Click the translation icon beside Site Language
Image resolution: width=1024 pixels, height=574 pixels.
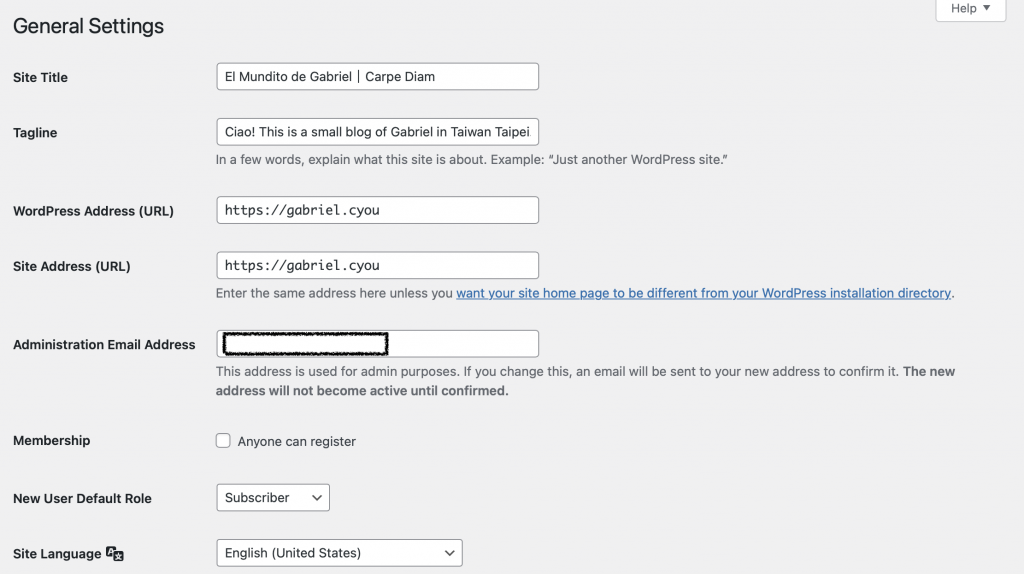pos(115,554)
